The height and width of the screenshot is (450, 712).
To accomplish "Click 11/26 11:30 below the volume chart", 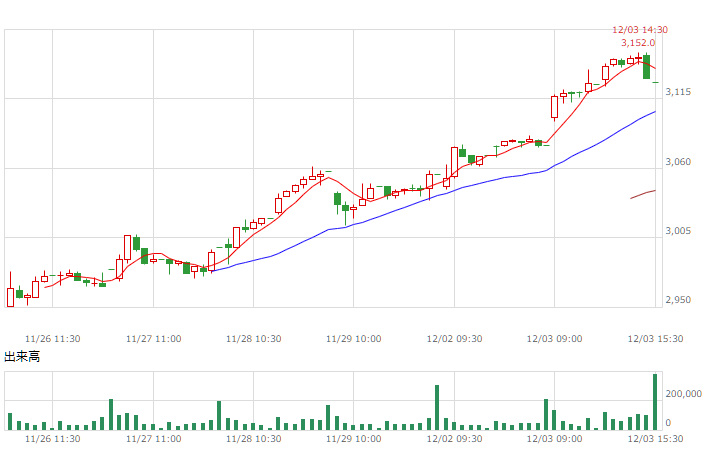I will 53,439.
